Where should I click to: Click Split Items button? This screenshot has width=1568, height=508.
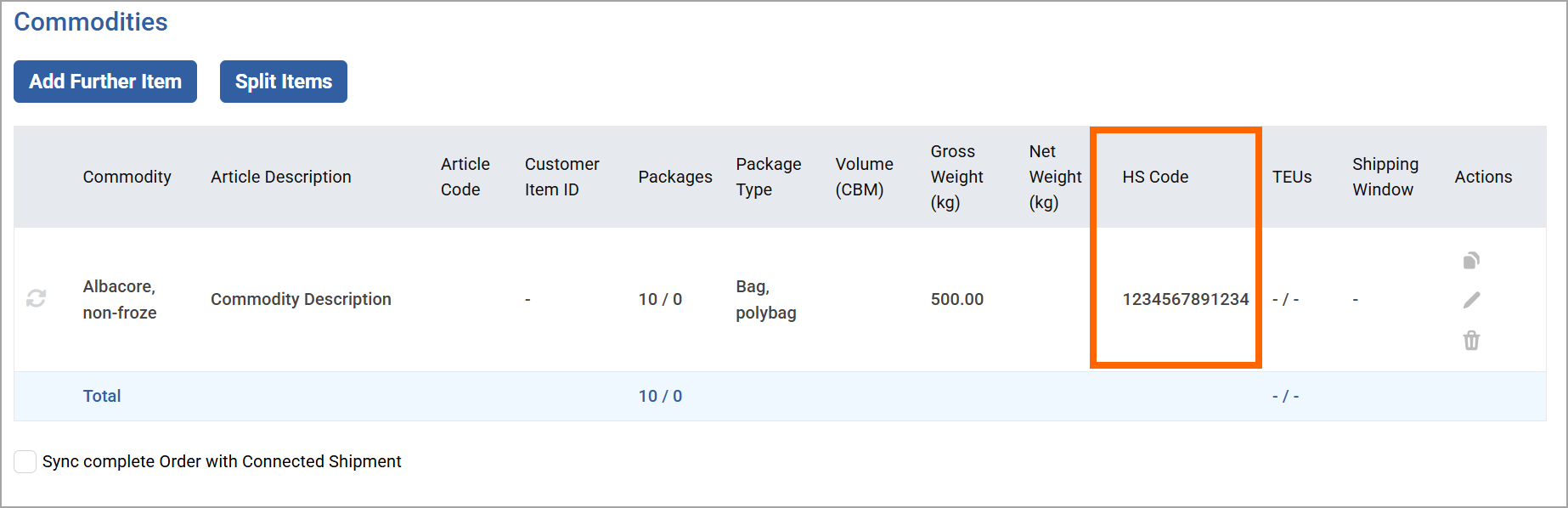click(x=284, y=82)
